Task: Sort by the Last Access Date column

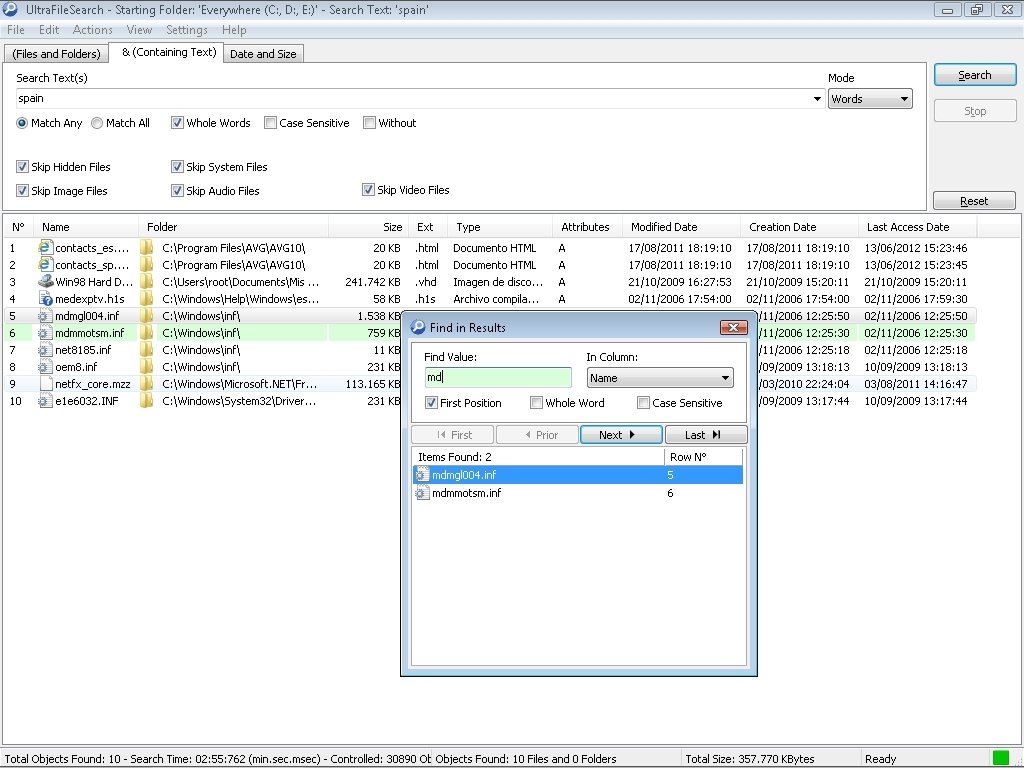Action: coord(918,227)
